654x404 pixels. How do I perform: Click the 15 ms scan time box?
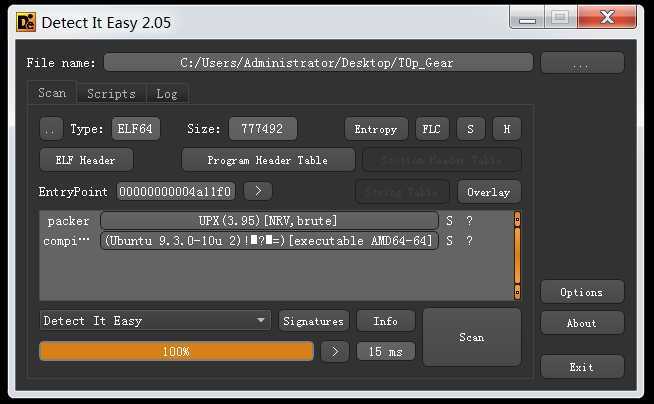[x=386, y=351]
